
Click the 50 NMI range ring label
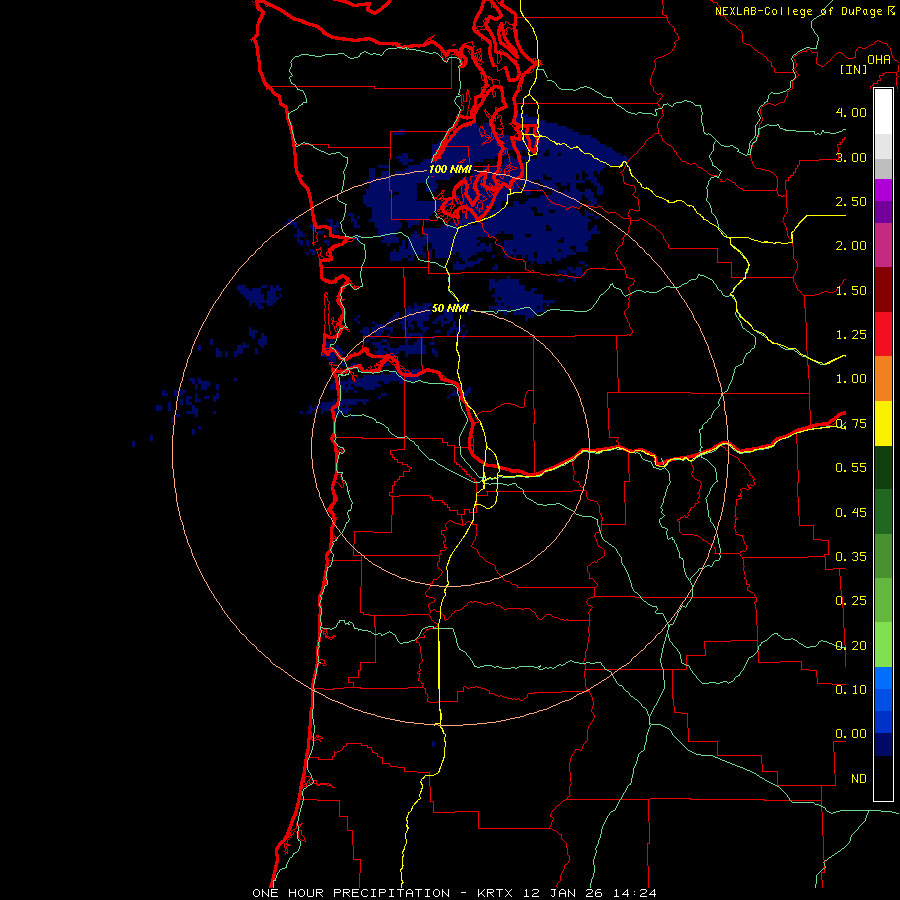pyautogui.click(x=451, y=309)
